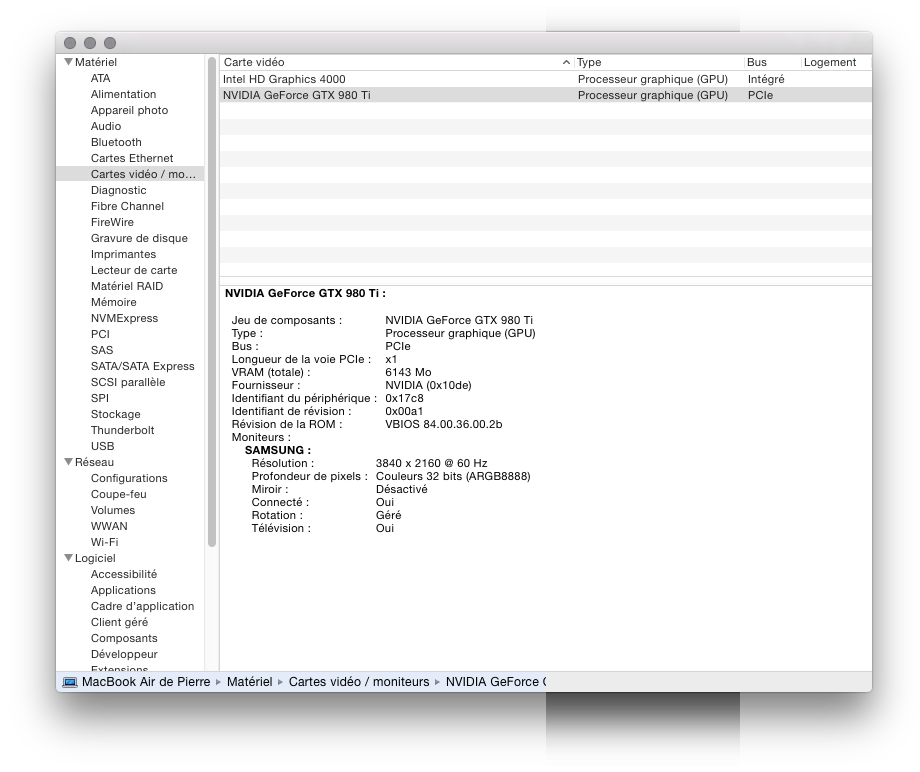Select ATA in the sidebar

(x=100, y=78)
